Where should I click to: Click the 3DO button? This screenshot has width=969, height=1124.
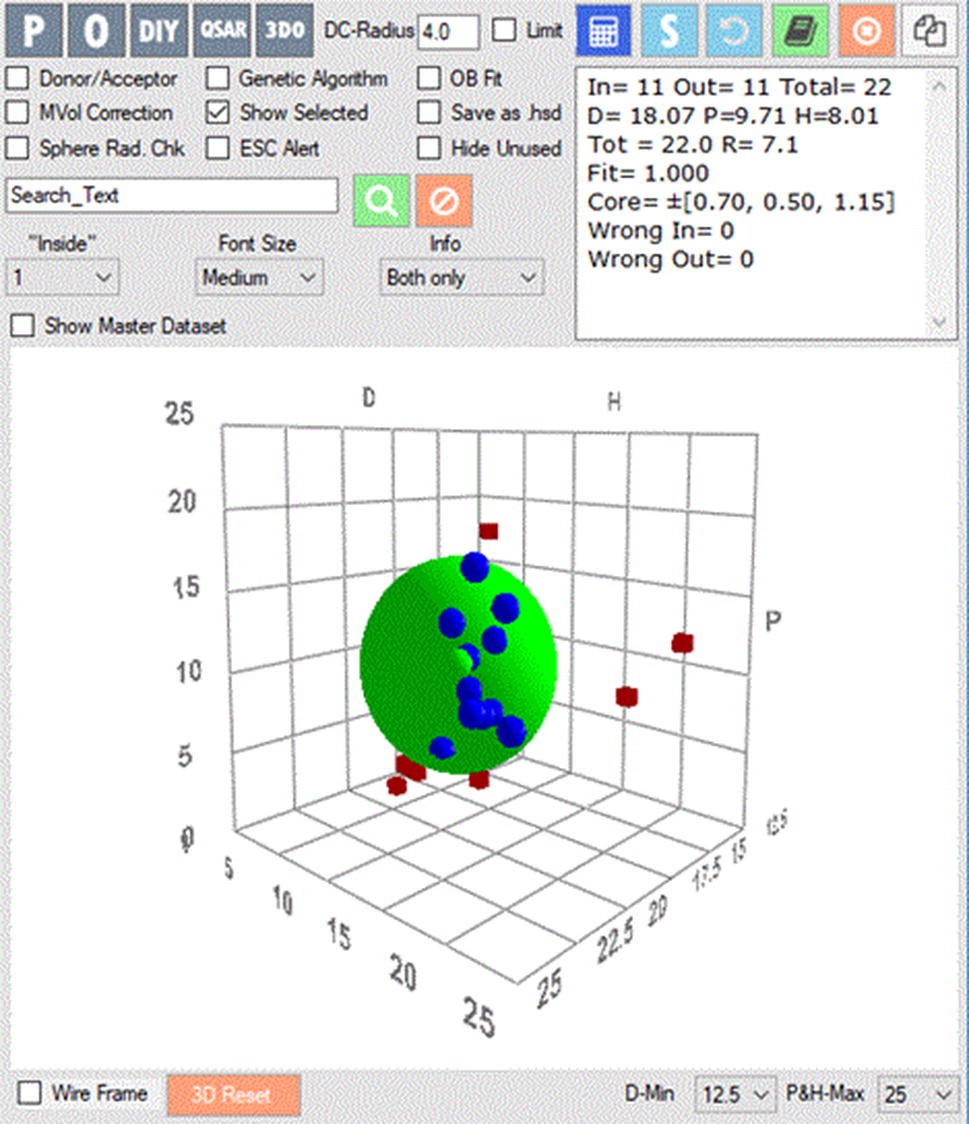point(285,31)
